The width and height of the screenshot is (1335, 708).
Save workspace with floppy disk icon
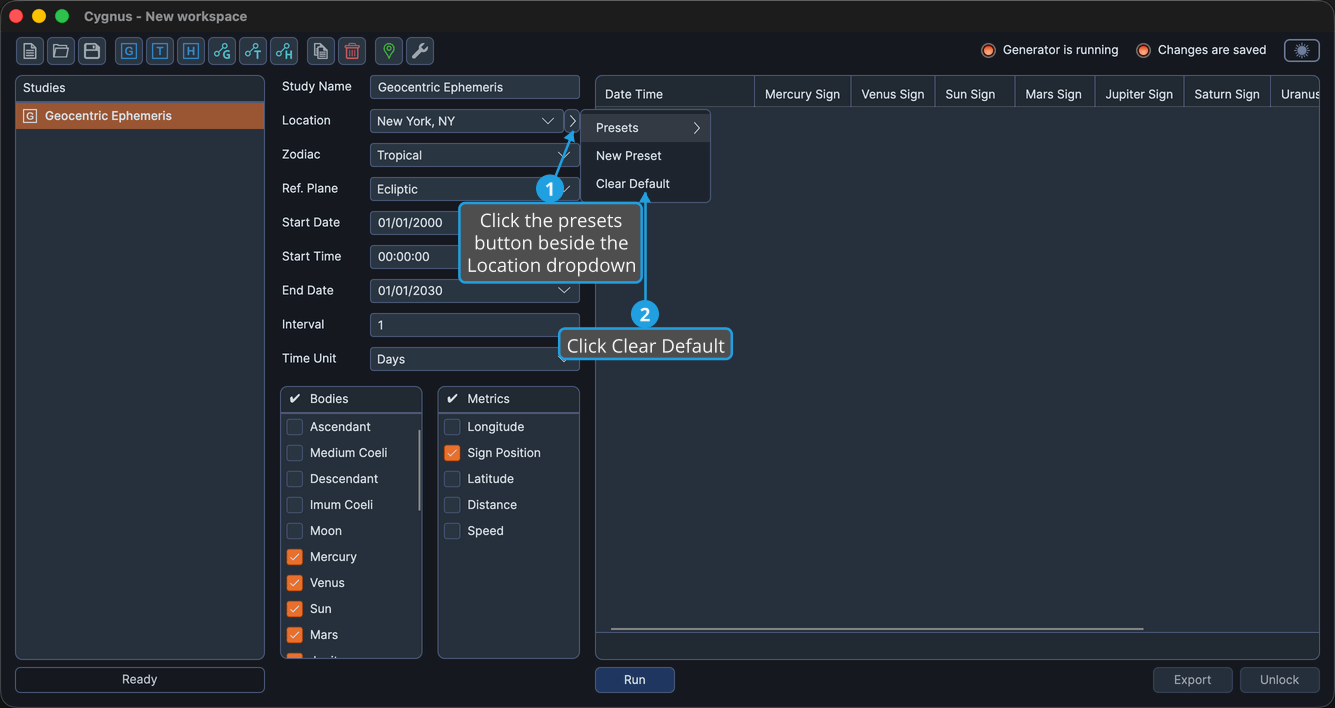pyautogui.click(x=92, y=51)
